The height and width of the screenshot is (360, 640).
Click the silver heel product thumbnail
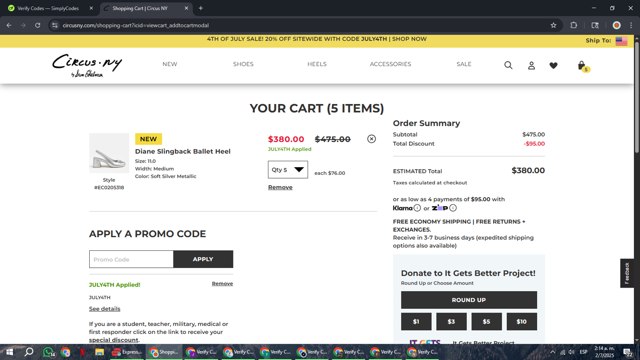(x=109, y=153)
